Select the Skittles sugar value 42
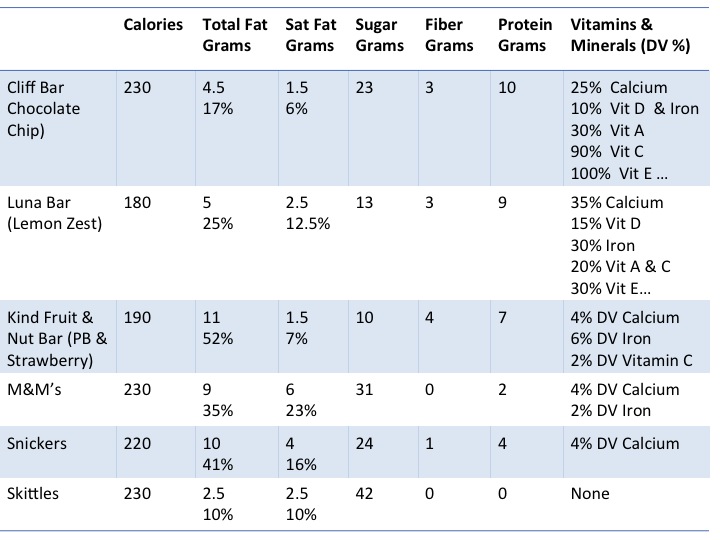The image size is (720, 540). click(x=364, y=494)
